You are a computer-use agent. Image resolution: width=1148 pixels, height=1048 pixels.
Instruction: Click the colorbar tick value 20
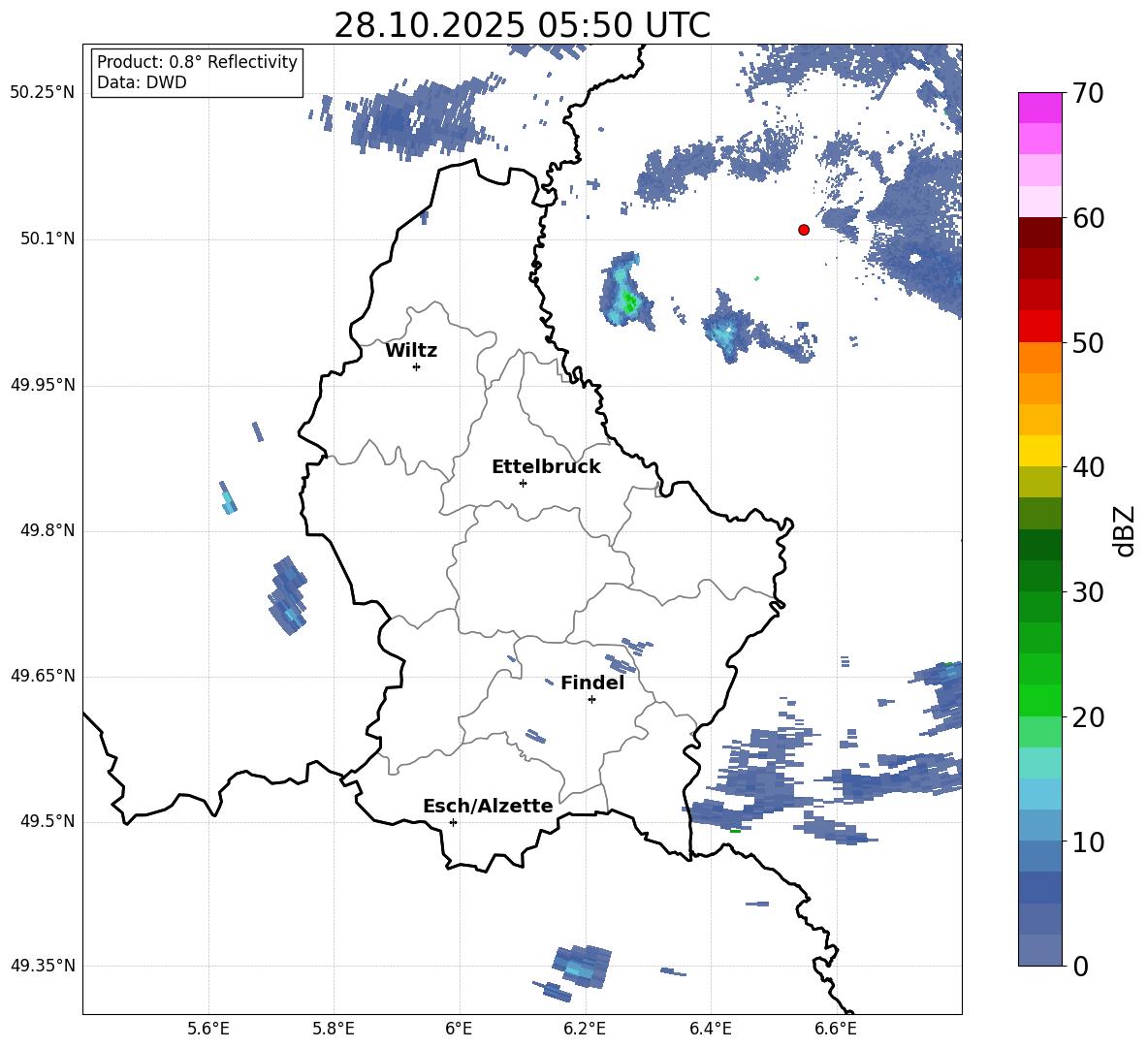(x=1088, y=716)
